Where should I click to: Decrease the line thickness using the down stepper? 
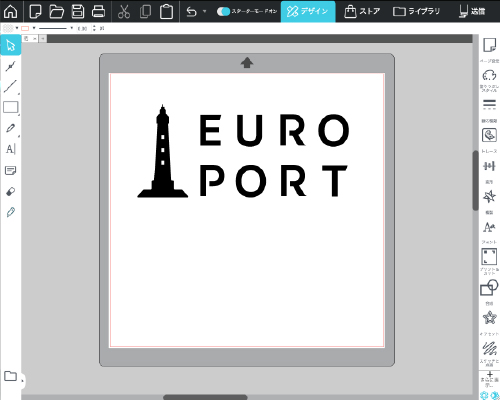(x=94, y=30)
